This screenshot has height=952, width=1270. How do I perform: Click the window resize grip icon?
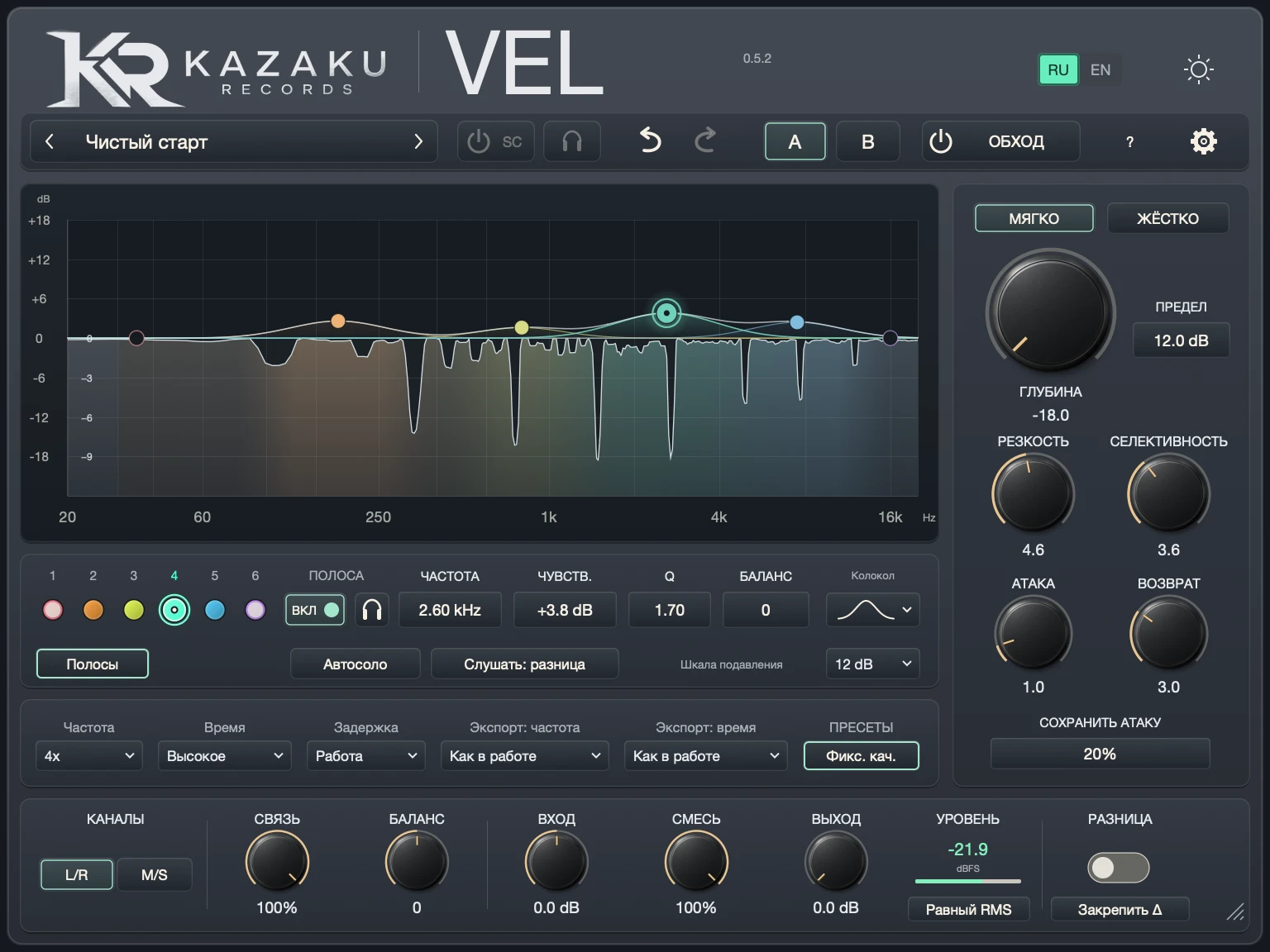(1235, 911)
